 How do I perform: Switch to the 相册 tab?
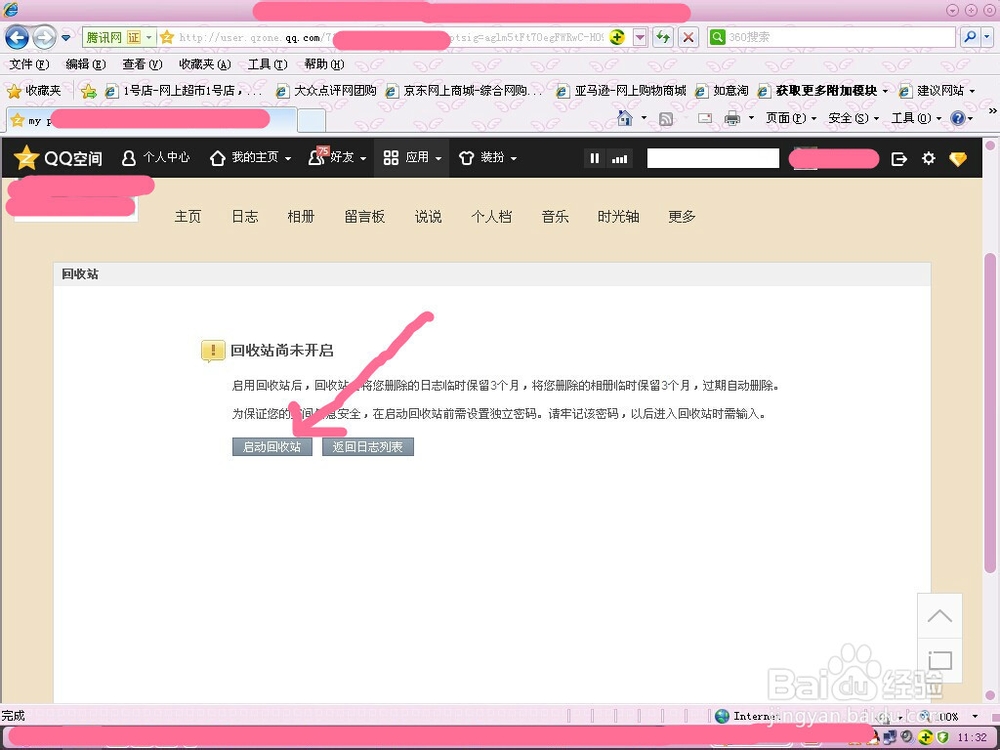301,216
